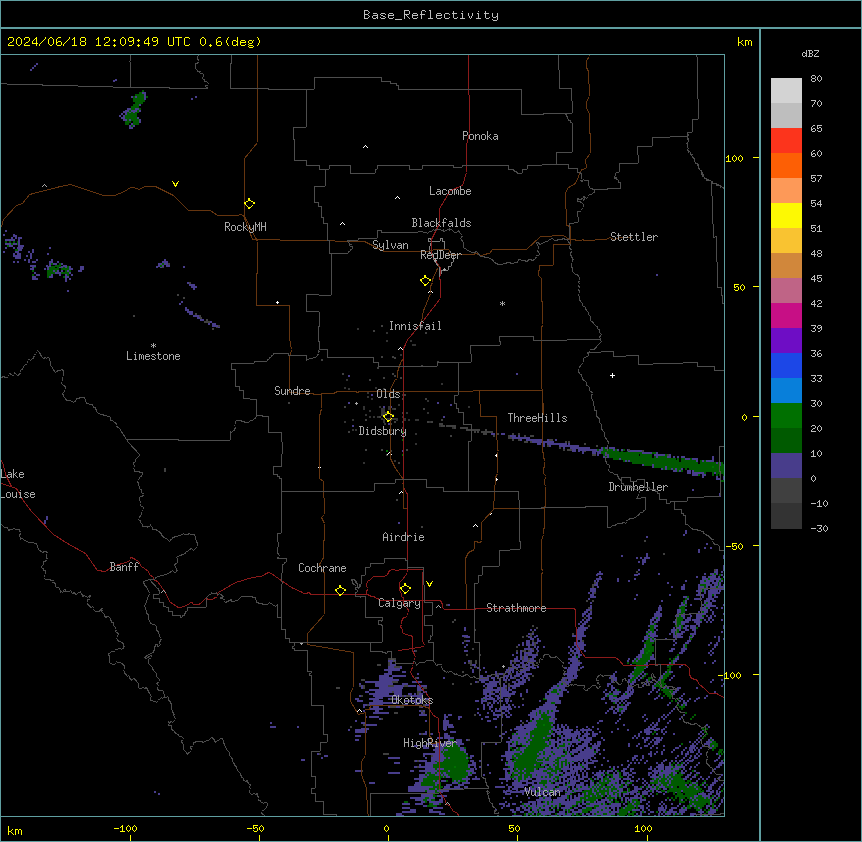
Task: Select the yellow diamond marker below RedDeer
Action: 425,281
